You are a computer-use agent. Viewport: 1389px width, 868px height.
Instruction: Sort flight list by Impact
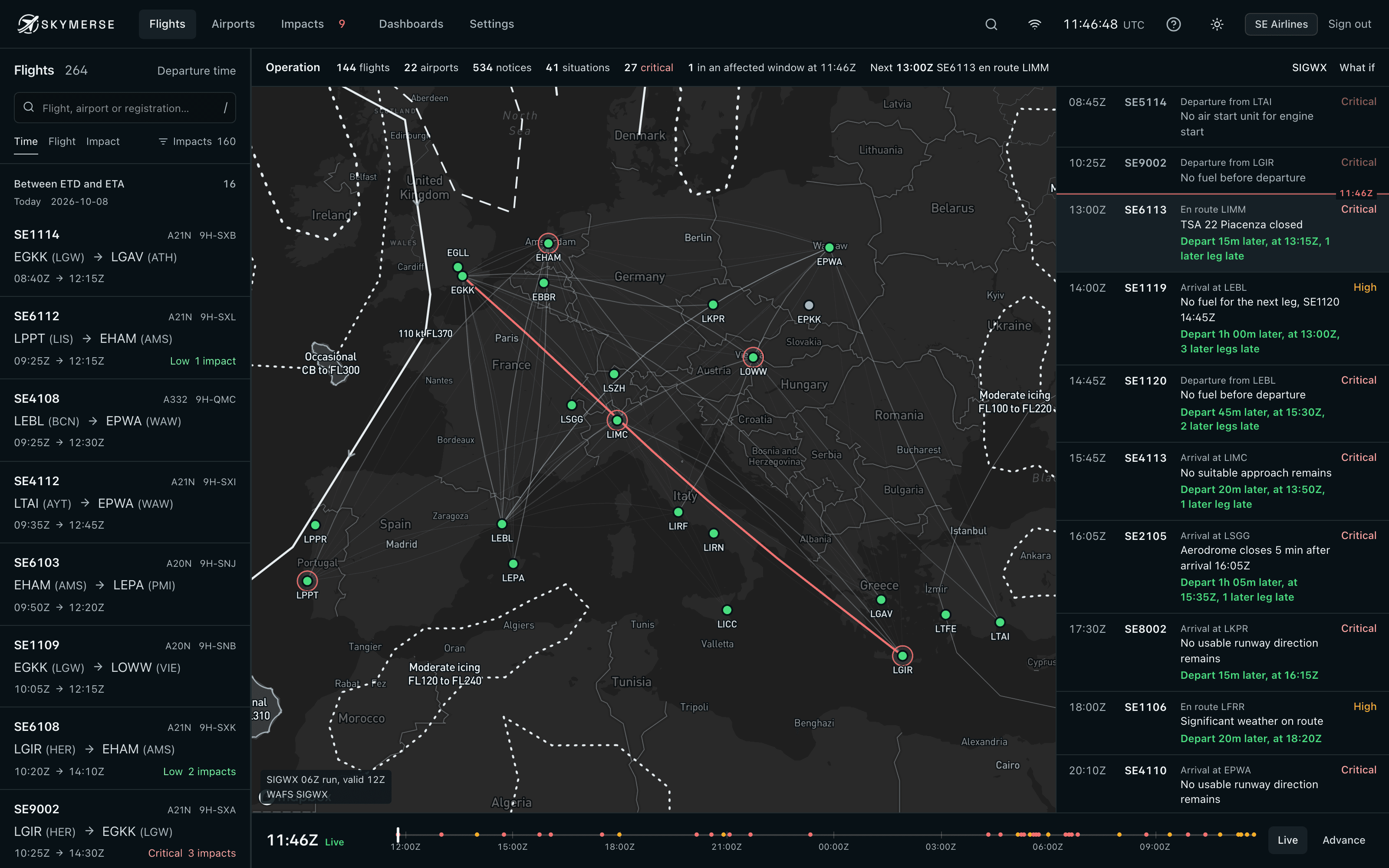click(103, 141)
